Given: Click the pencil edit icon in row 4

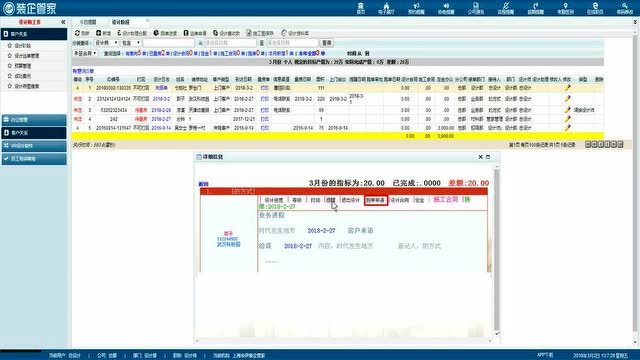Looking at the screenshot, I should click(x=567, y=119).
